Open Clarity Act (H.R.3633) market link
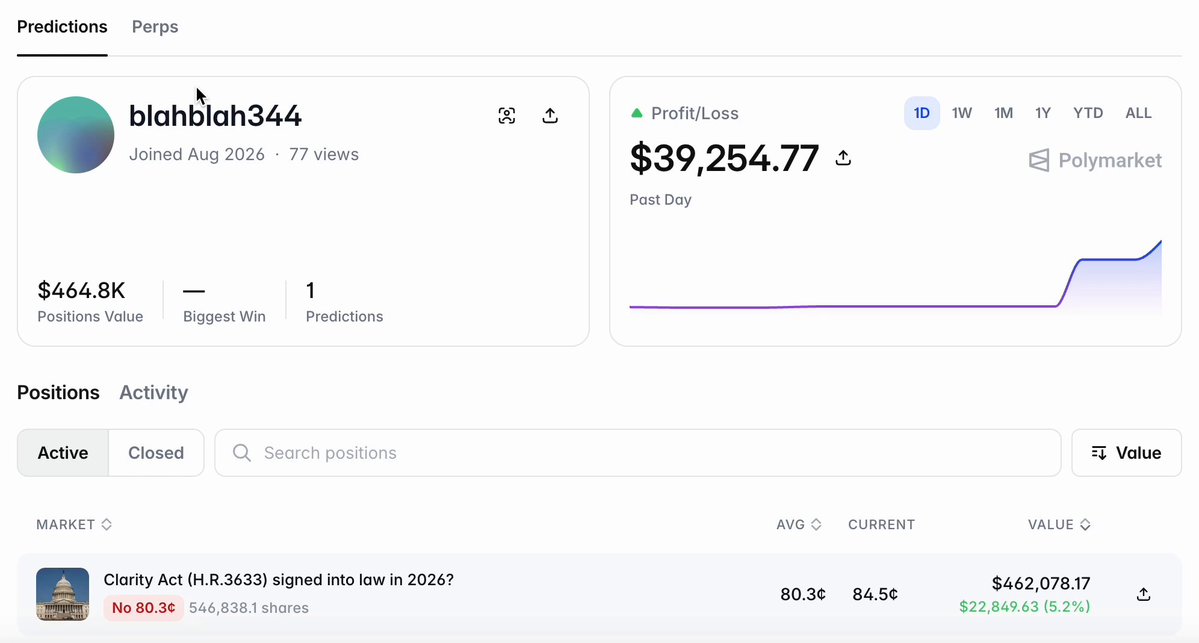The width and height of the screenshot is (1199, 643). point(278,580)
